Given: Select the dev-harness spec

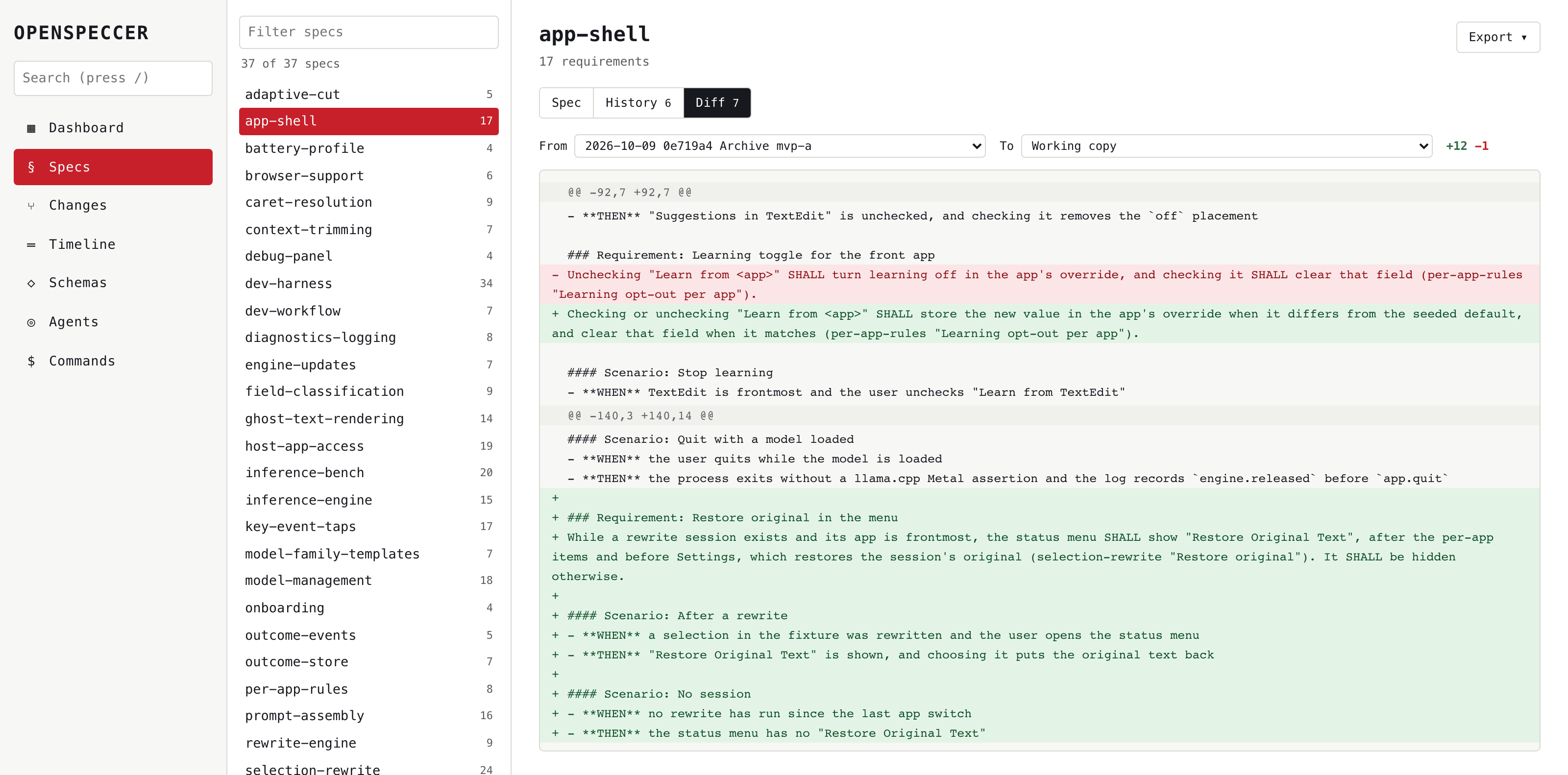Looking at the screenshot, I should (369, 284).
